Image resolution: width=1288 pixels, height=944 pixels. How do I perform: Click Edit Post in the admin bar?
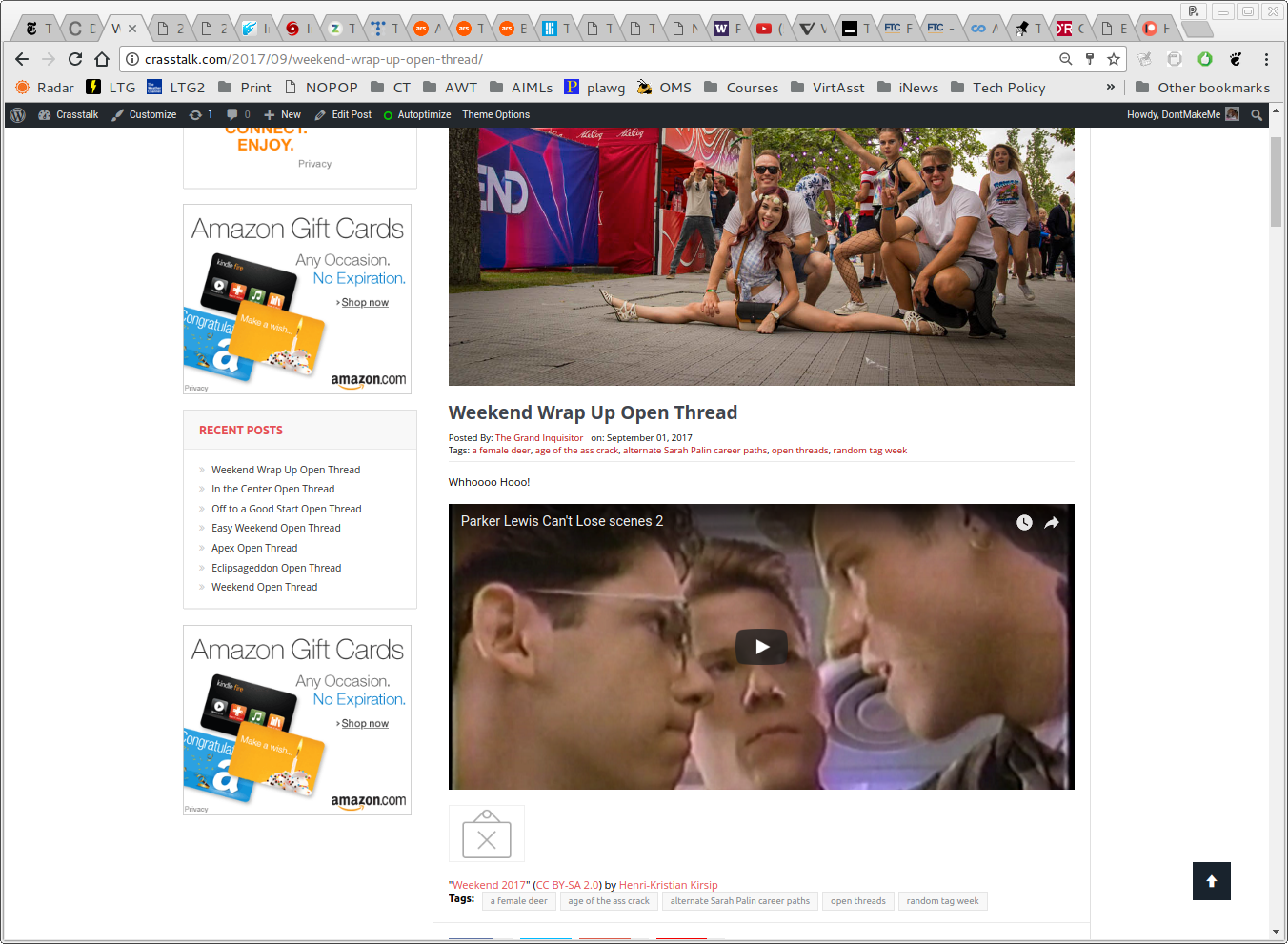tap(343, 114)
